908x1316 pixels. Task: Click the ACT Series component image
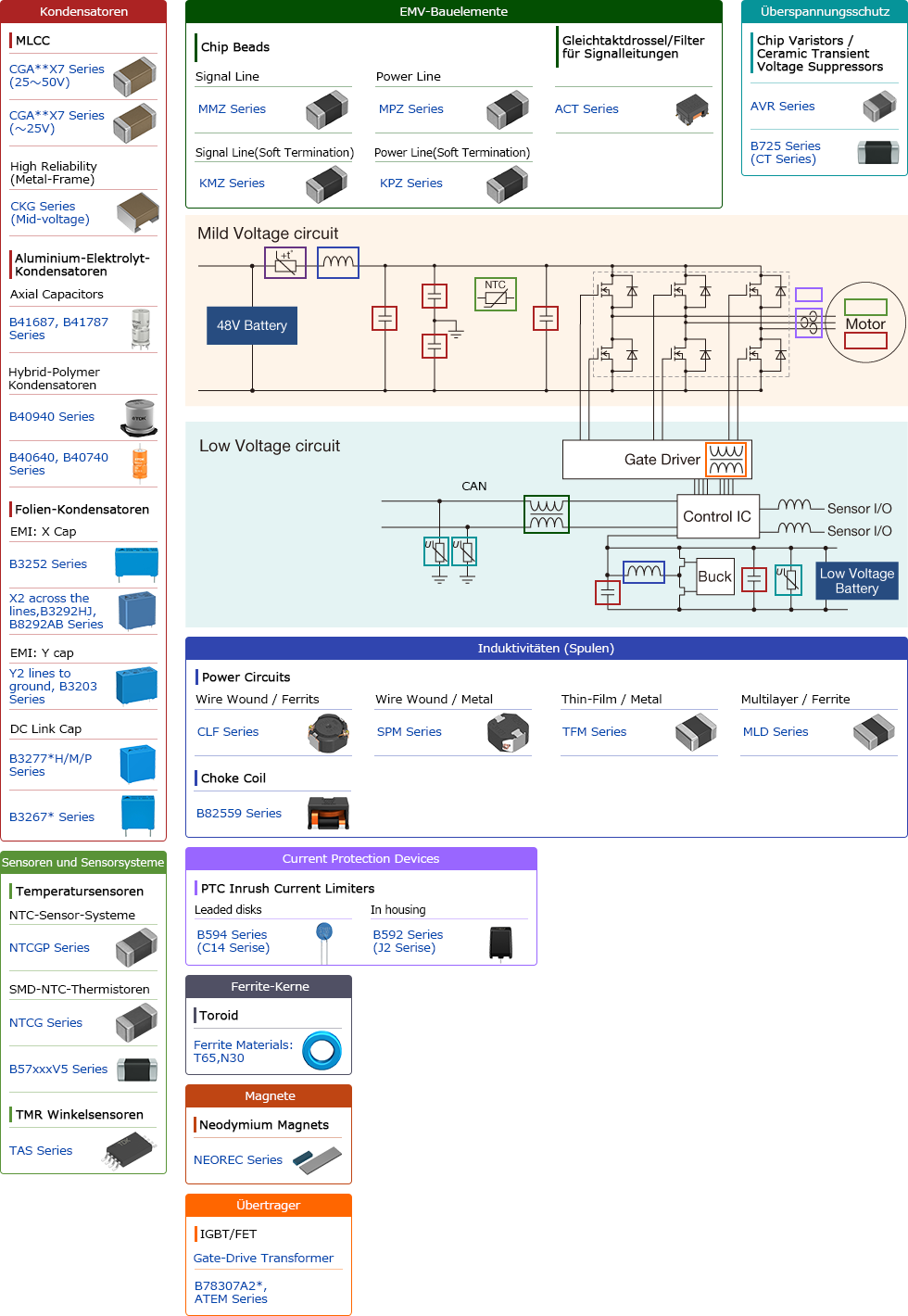[691, 109]
